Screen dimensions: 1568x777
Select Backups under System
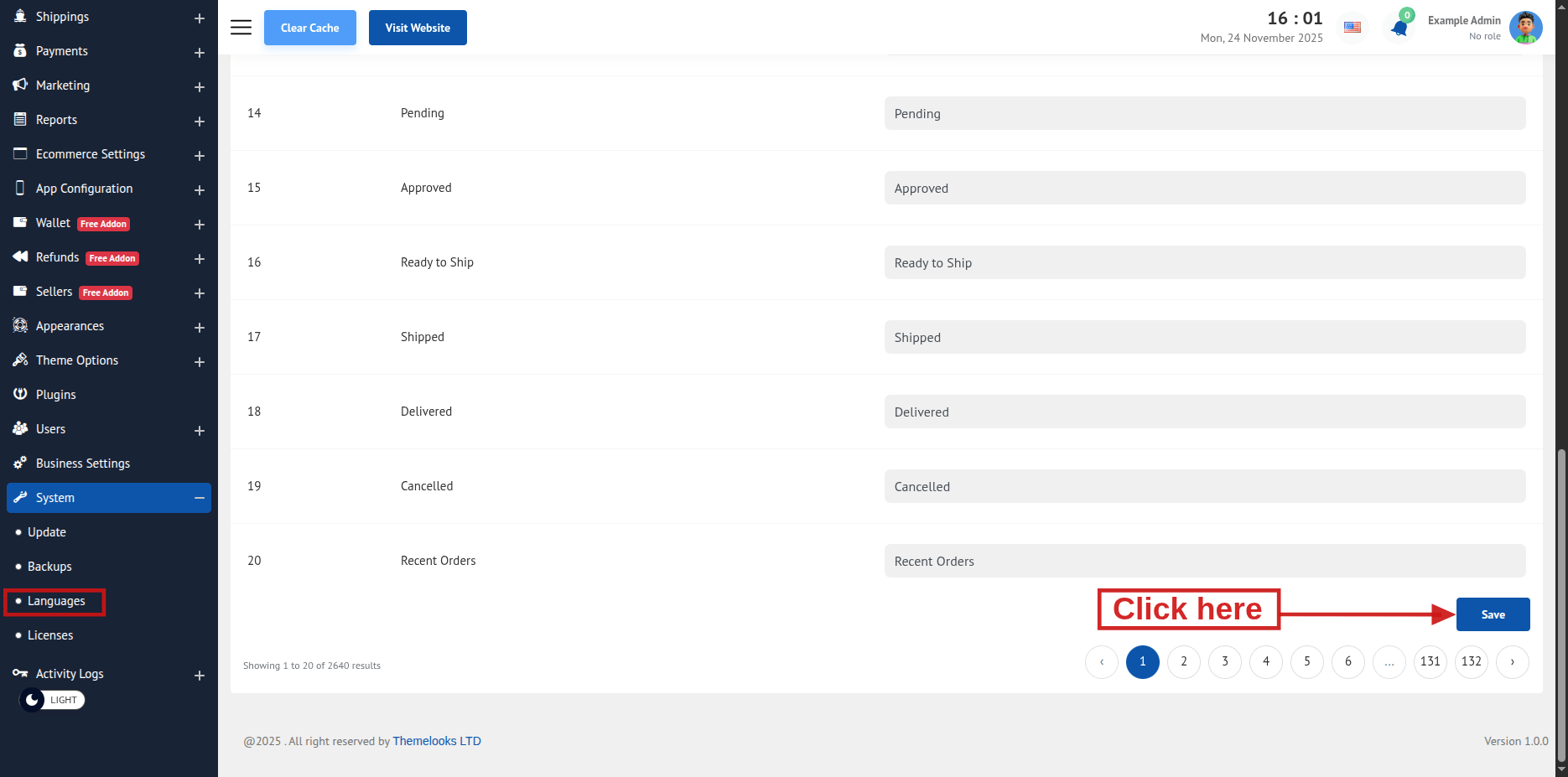(49, 567)
